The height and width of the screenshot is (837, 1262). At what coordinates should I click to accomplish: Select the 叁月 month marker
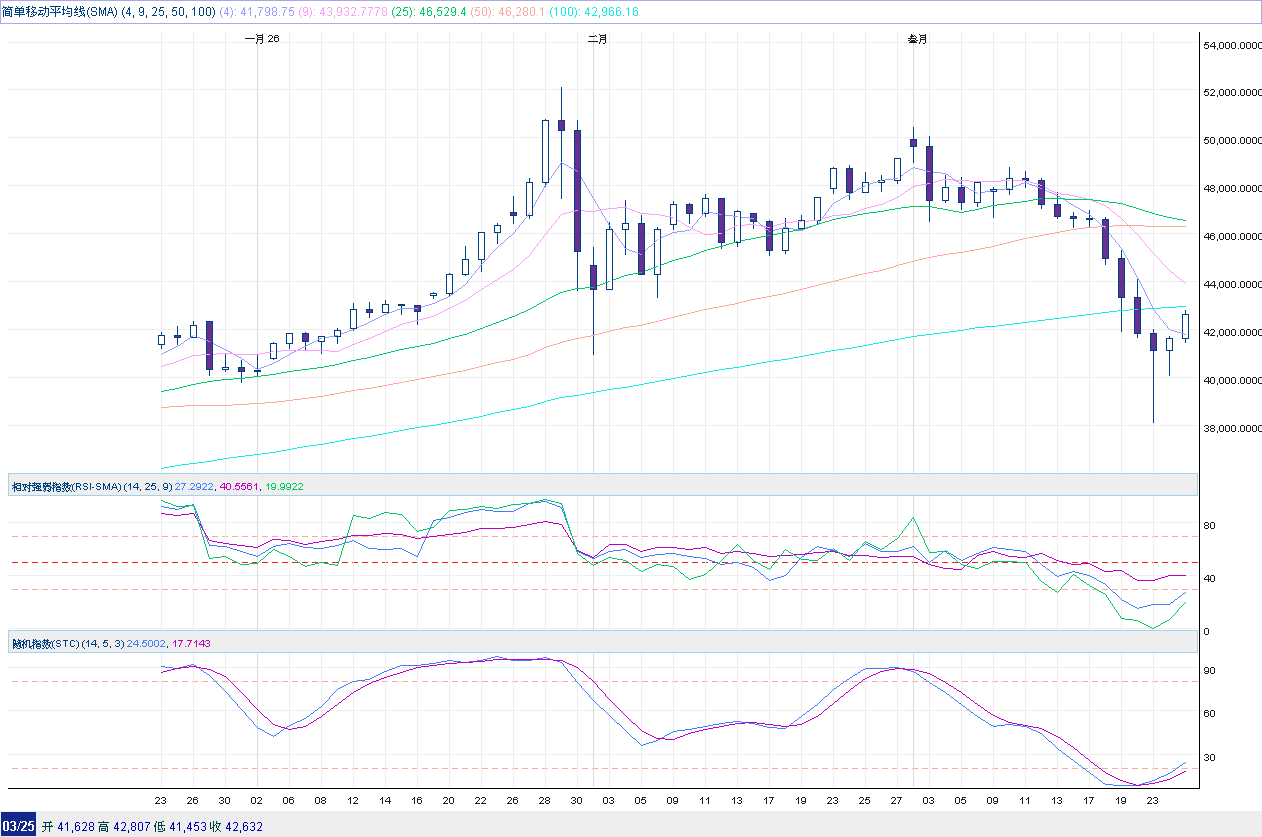click(916, 39)
